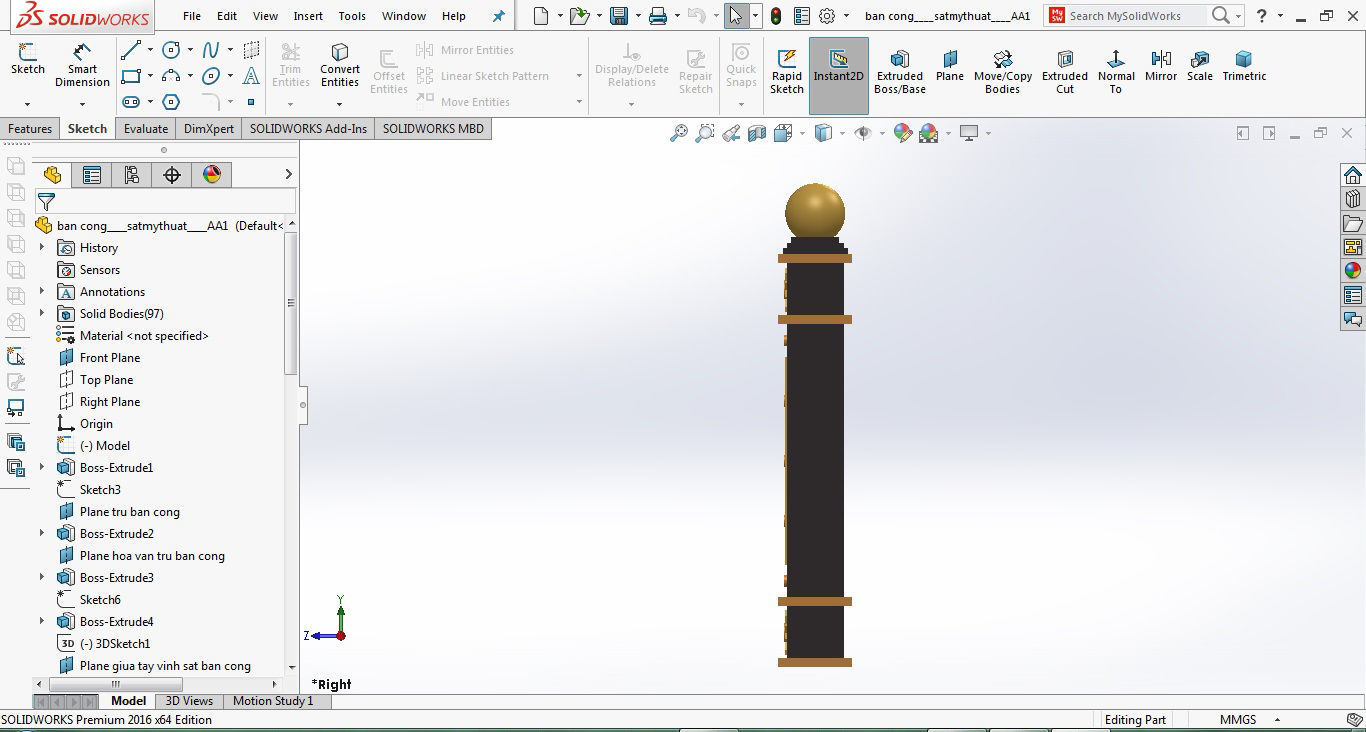Image resolution: width=1366 pixels, height=732 pixels.
Task: Click the Sketch command button
Action: 27,60
